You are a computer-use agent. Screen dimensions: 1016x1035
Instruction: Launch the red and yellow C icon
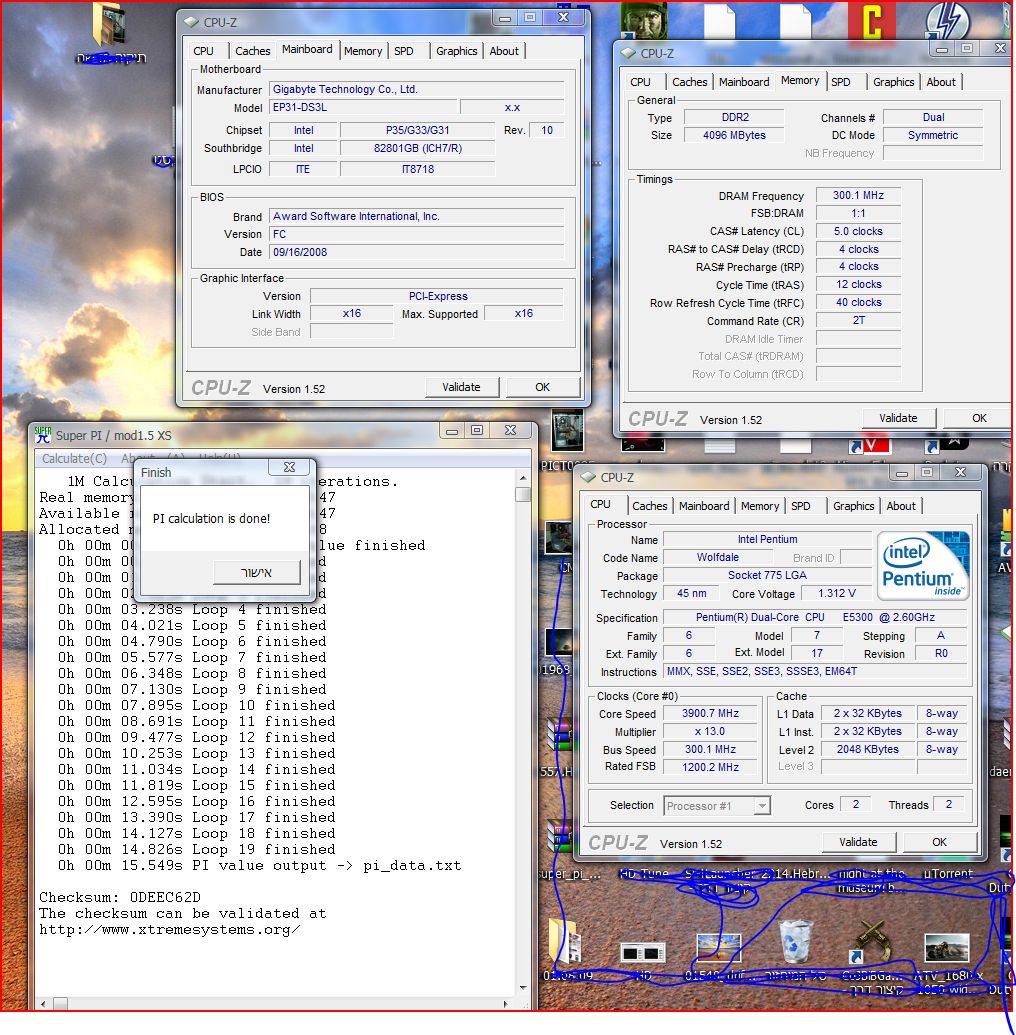tap(872, 21)
